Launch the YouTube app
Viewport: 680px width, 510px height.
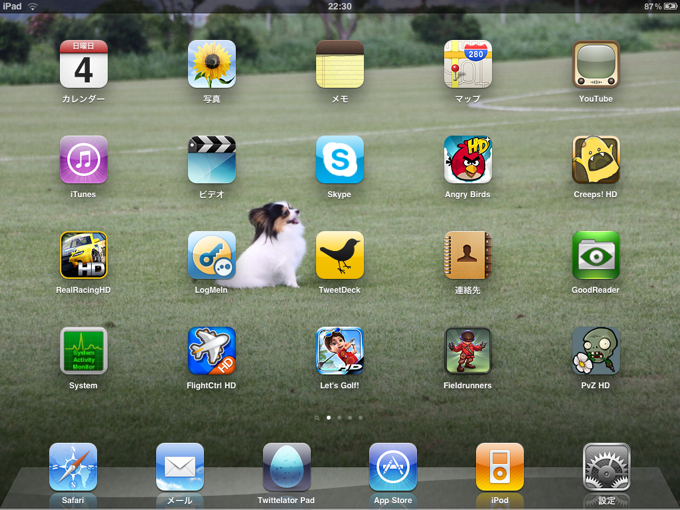coord(596,64)
